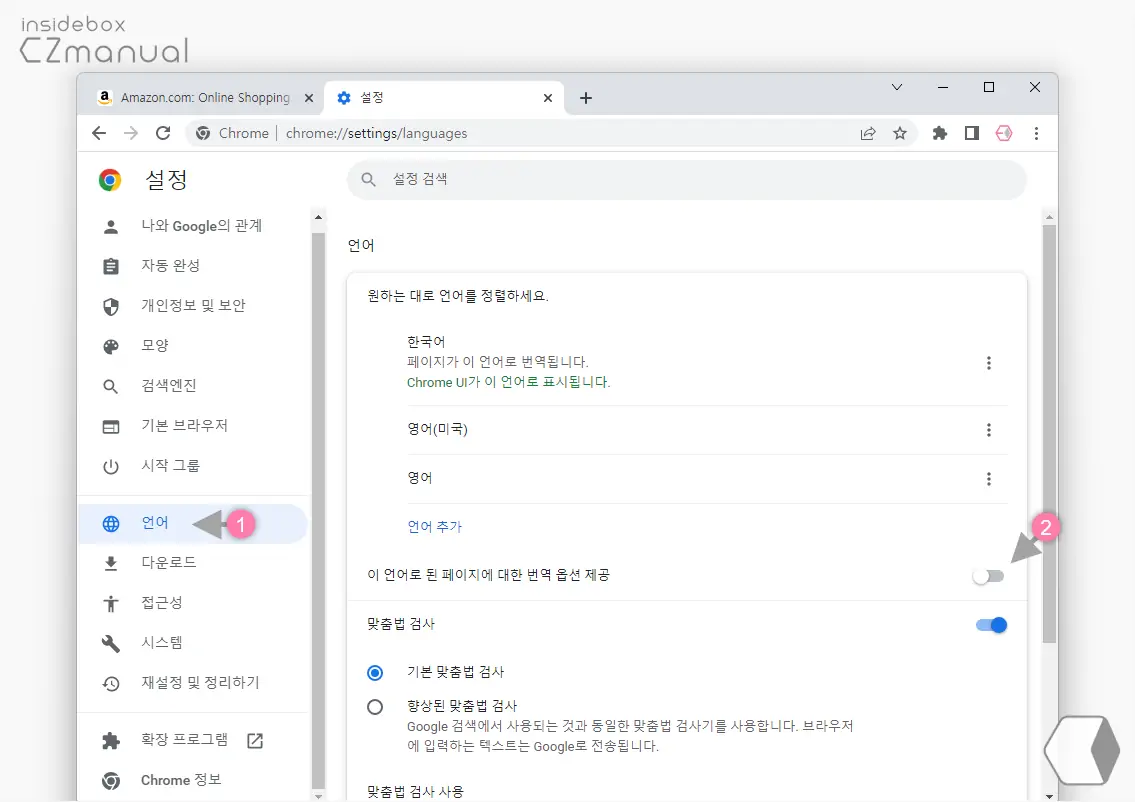Click the 설정 검색 search field

pyautogui.click(x=687, y=180)
